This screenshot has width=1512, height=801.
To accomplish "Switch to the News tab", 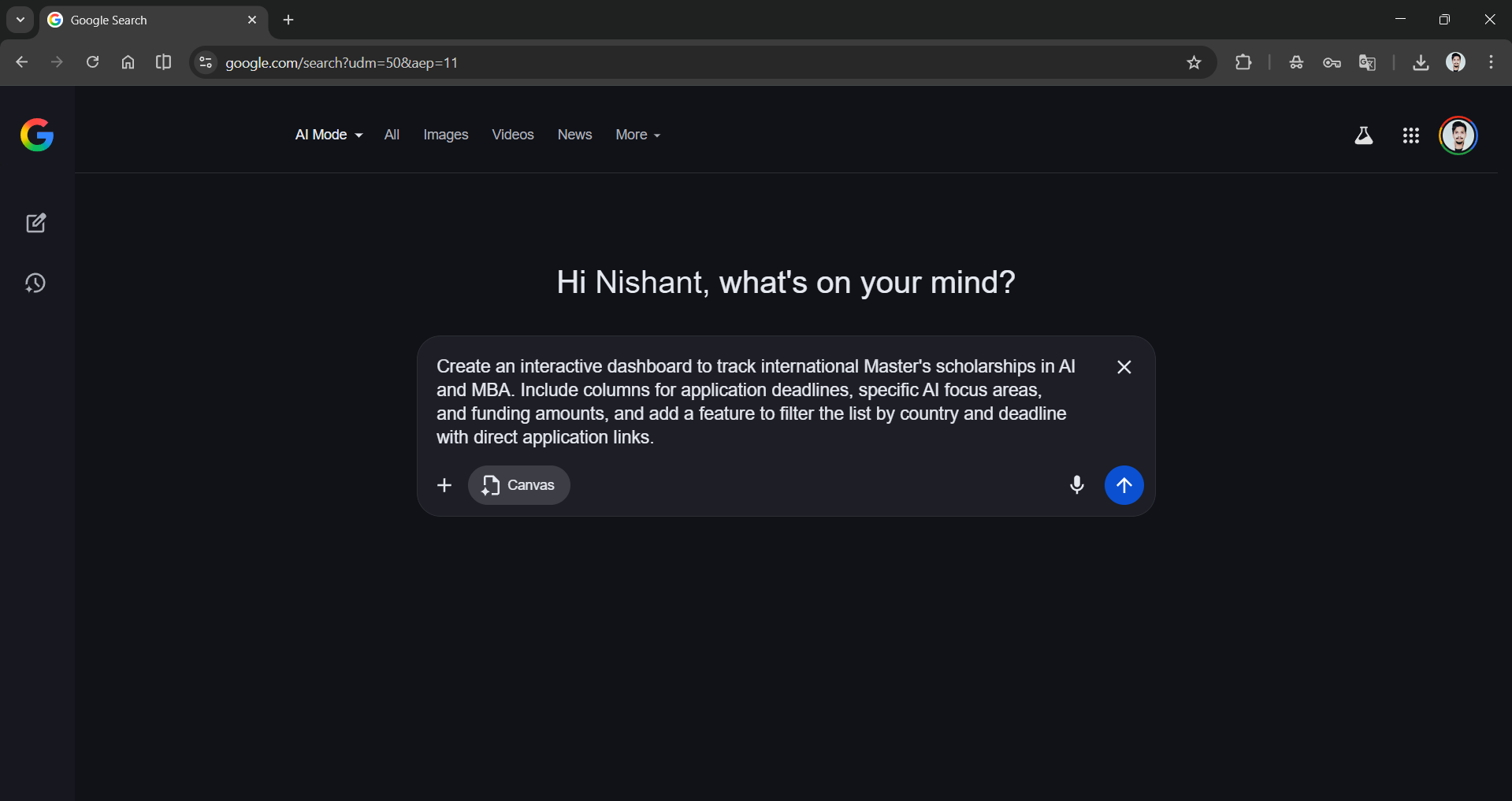I will (574, 135).
